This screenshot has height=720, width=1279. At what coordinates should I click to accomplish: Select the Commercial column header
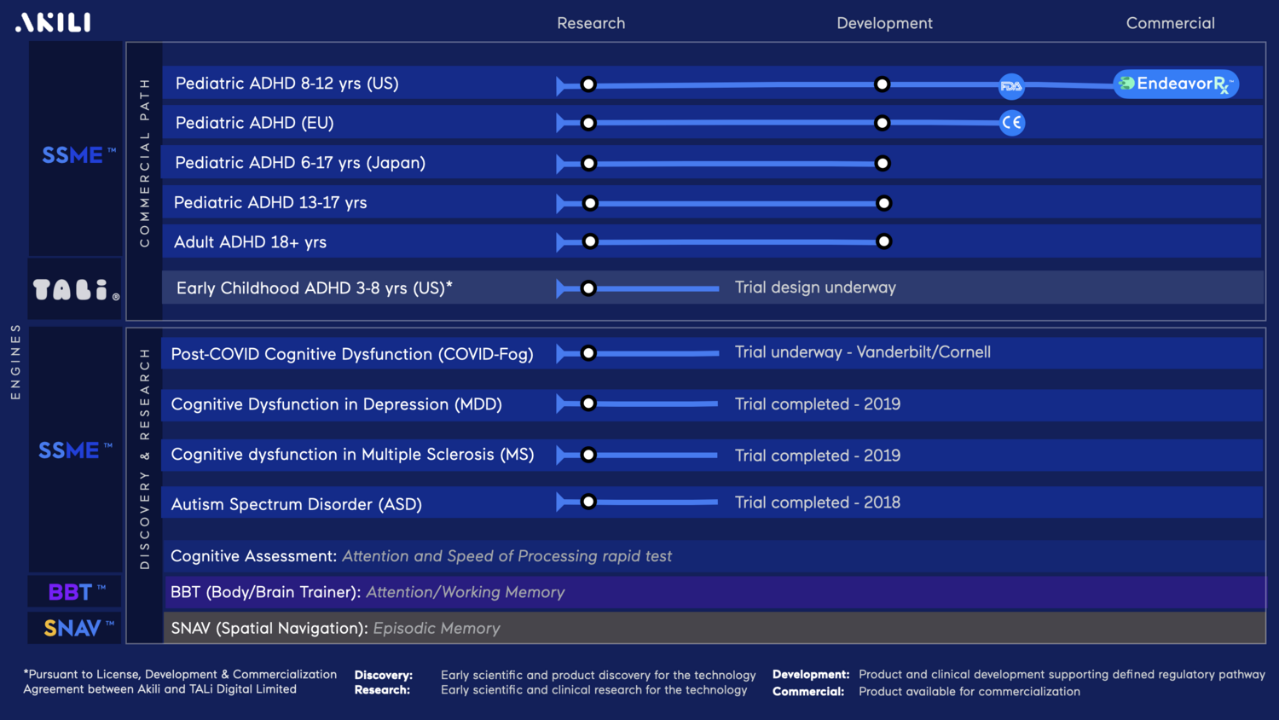point(1170,23)
